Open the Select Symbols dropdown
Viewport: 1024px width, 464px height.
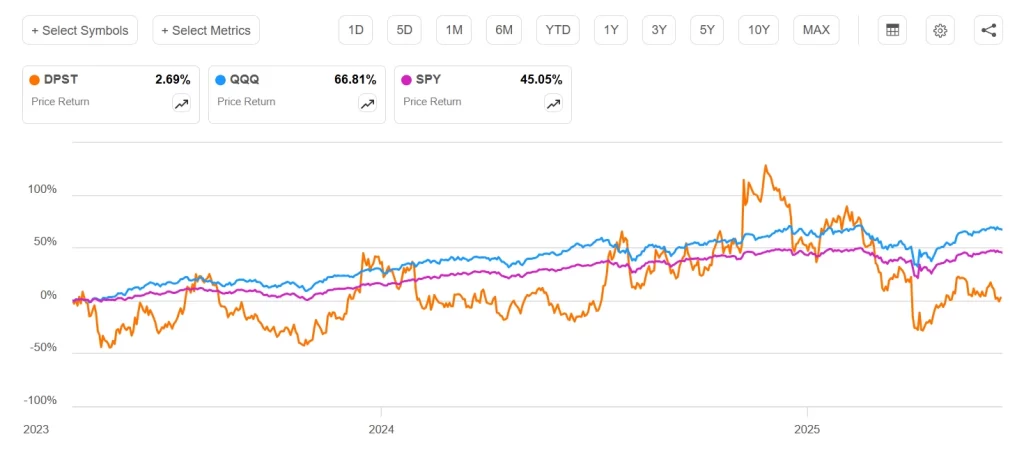pos(80,30)
